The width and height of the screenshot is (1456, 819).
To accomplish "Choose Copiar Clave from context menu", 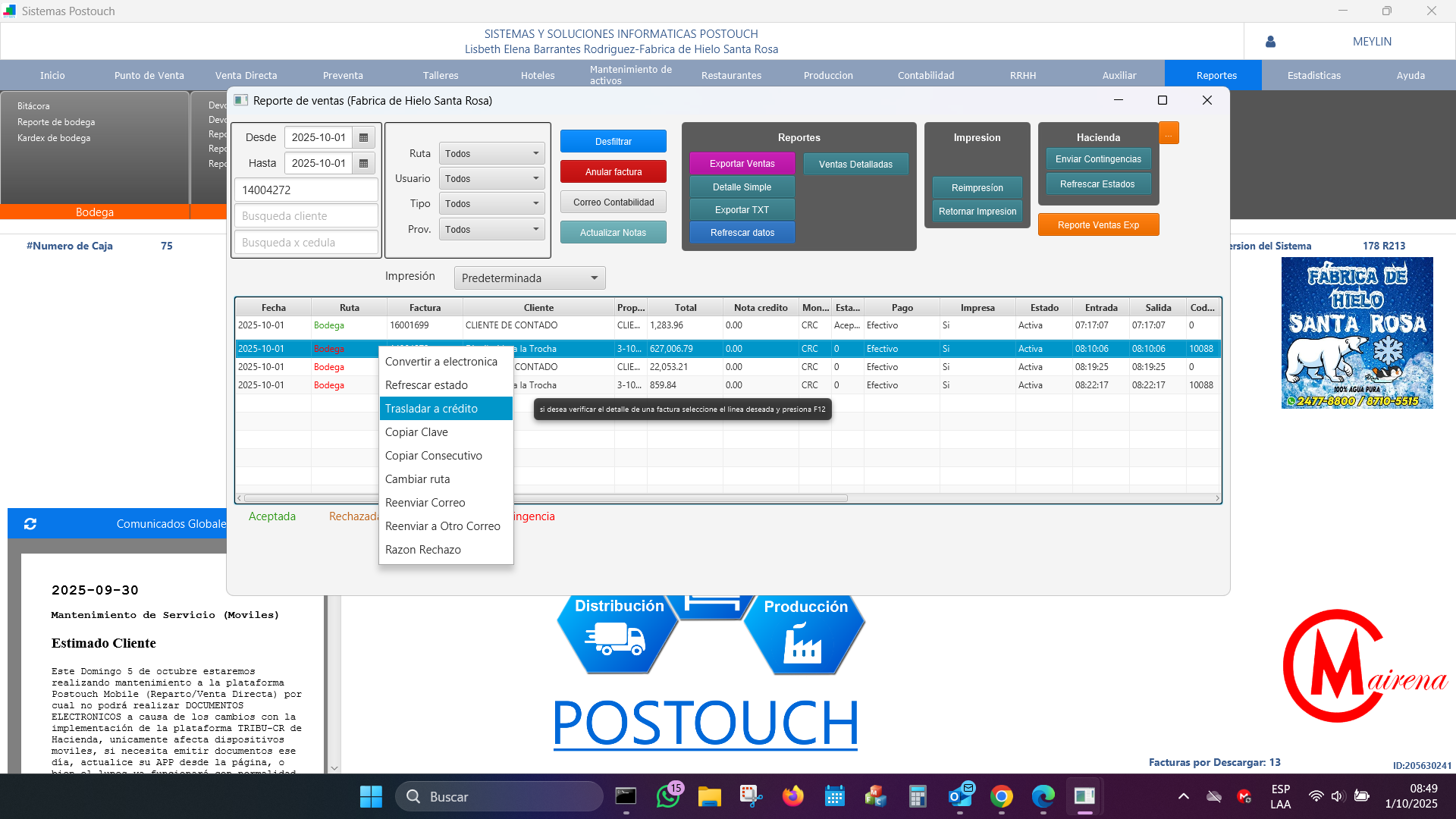I will [x=416, y=432].
